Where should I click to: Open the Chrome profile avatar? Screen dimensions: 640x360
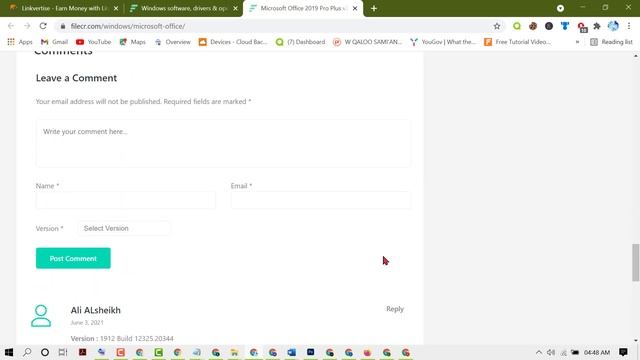coord(613,26)
